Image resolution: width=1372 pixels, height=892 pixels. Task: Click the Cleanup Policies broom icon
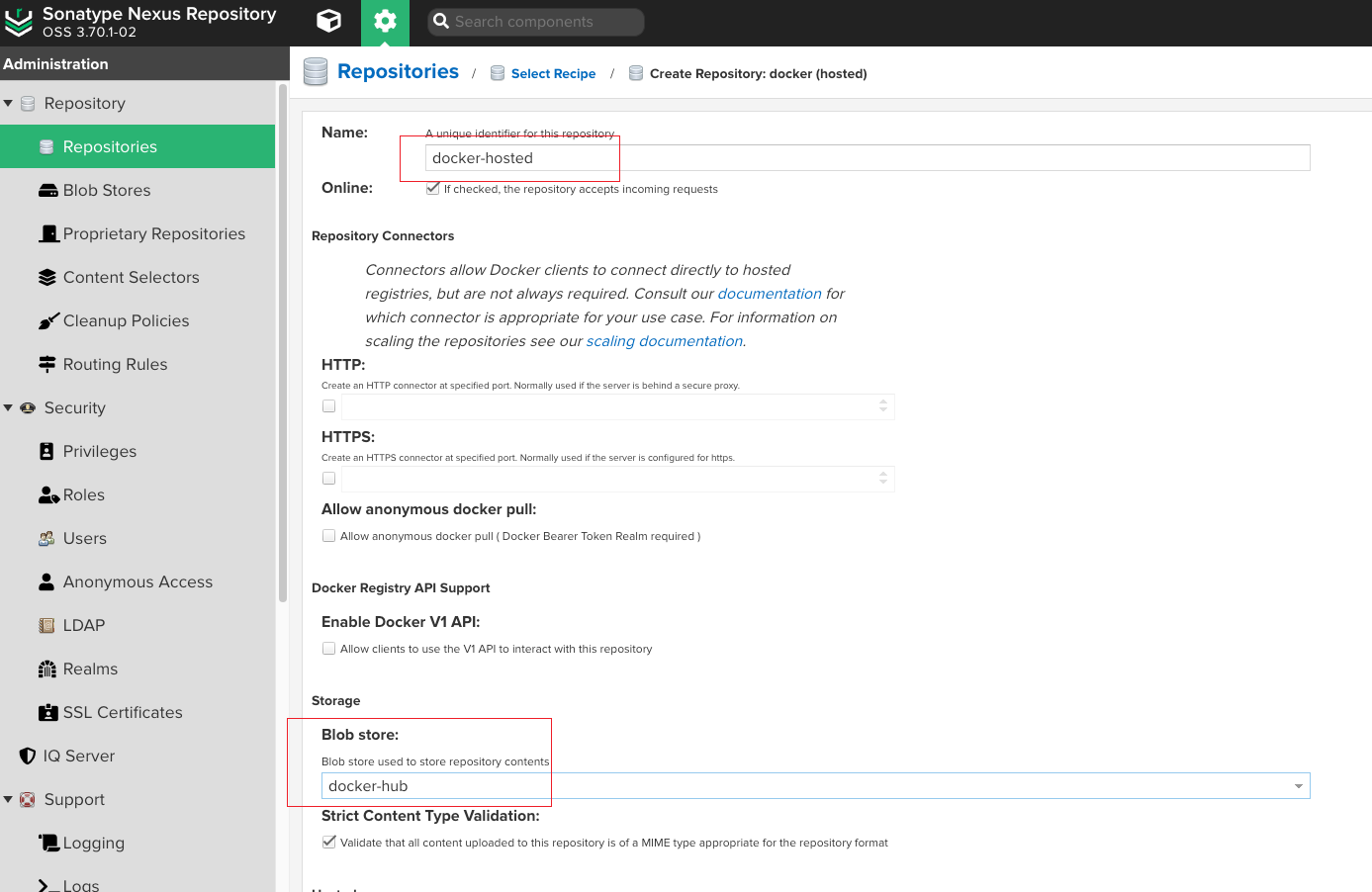click(x=48, y=320)
